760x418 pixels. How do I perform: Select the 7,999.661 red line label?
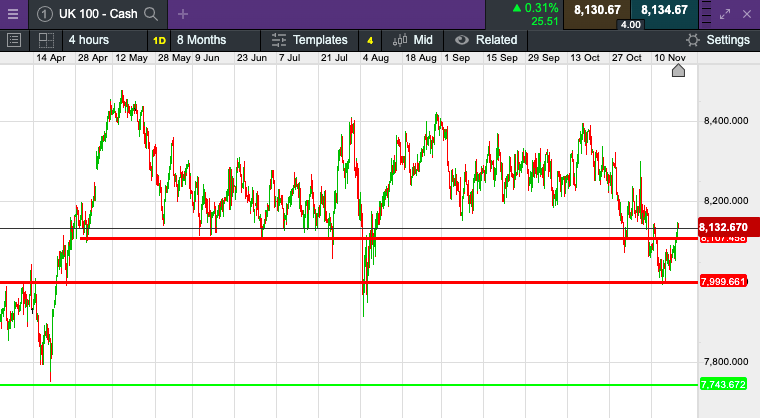[x=723, y=282]
